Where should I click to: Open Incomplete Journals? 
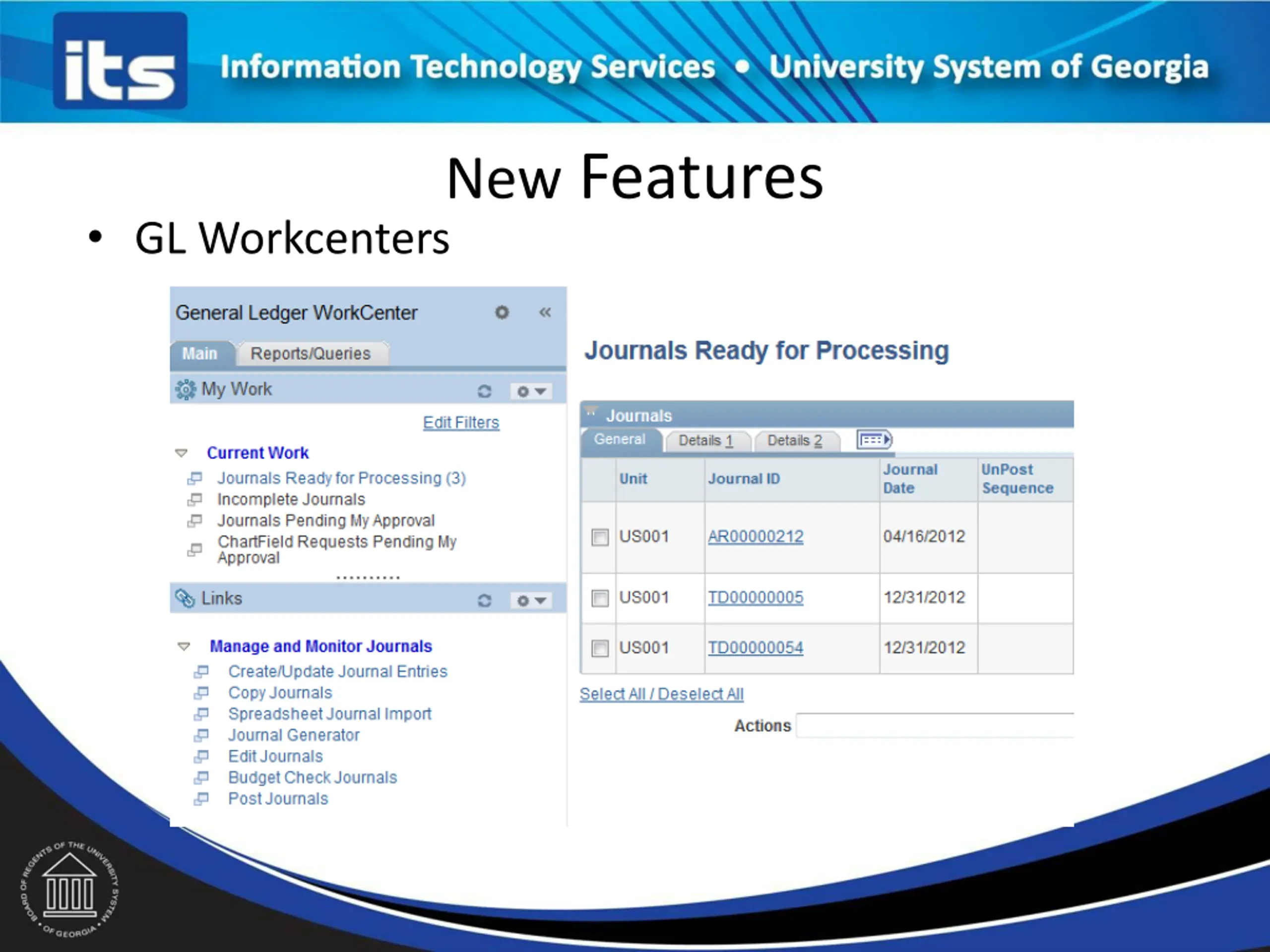(291, 499)
